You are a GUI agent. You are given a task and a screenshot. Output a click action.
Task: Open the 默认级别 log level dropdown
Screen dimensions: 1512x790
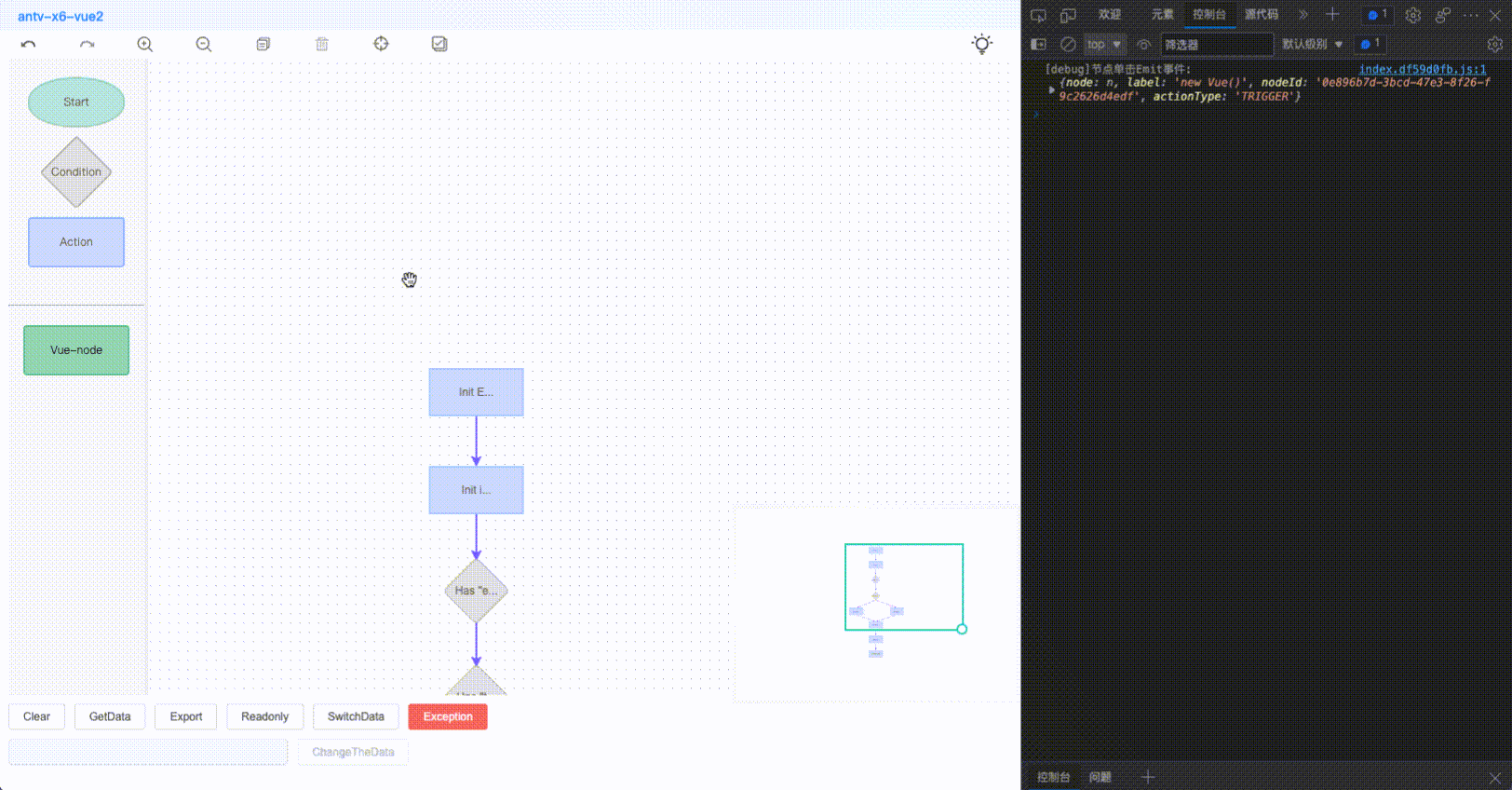pyautogui.click(x=1313, y=44)
